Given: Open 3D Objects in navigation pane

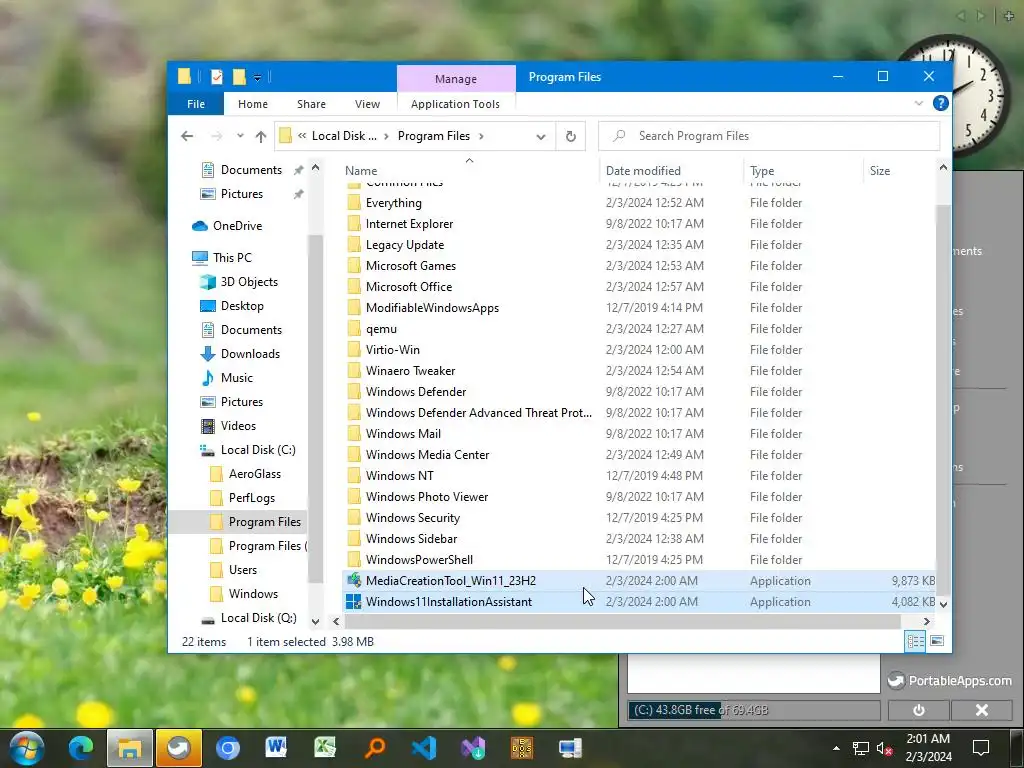Looking at the screenshot, I should 238,281.
